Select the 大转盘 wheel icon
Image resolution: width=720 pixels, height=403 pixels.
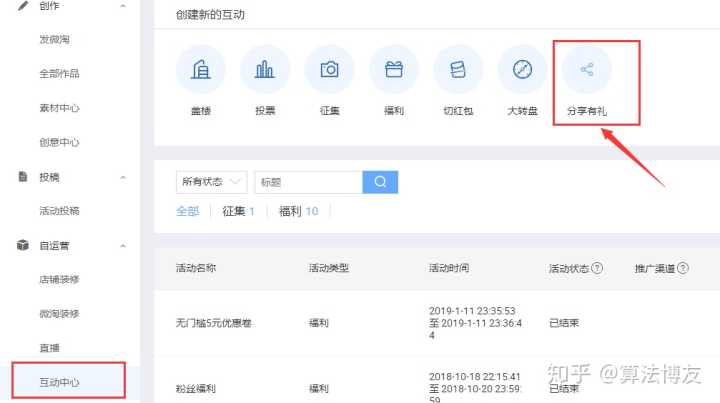[x=522, y=70]
